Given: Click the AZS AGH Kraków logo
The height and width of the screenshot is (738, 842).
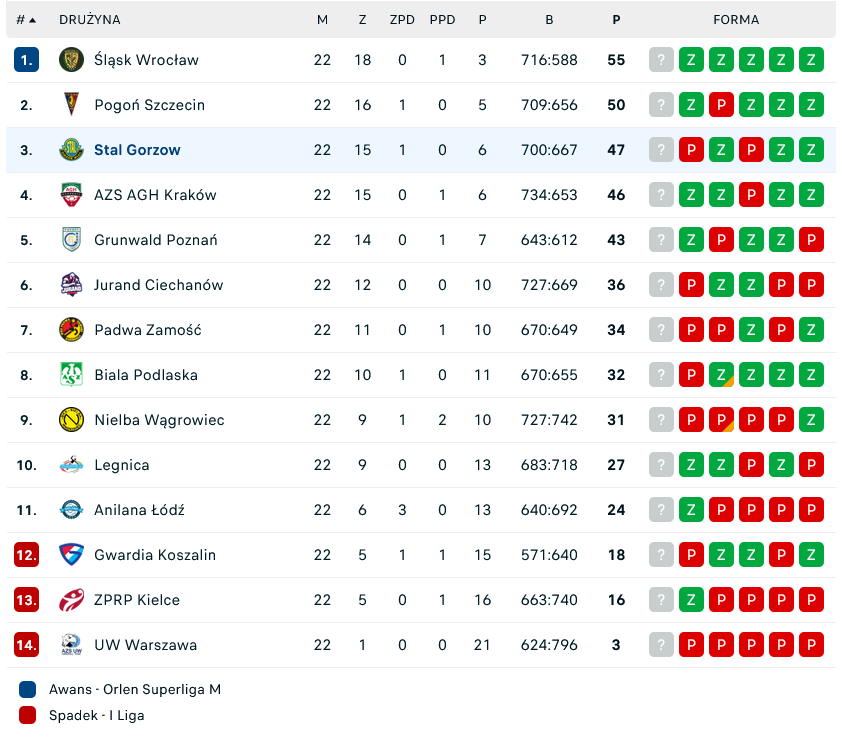Looking at the screenshot, I should pyautogui.click(x=71, y=195).
